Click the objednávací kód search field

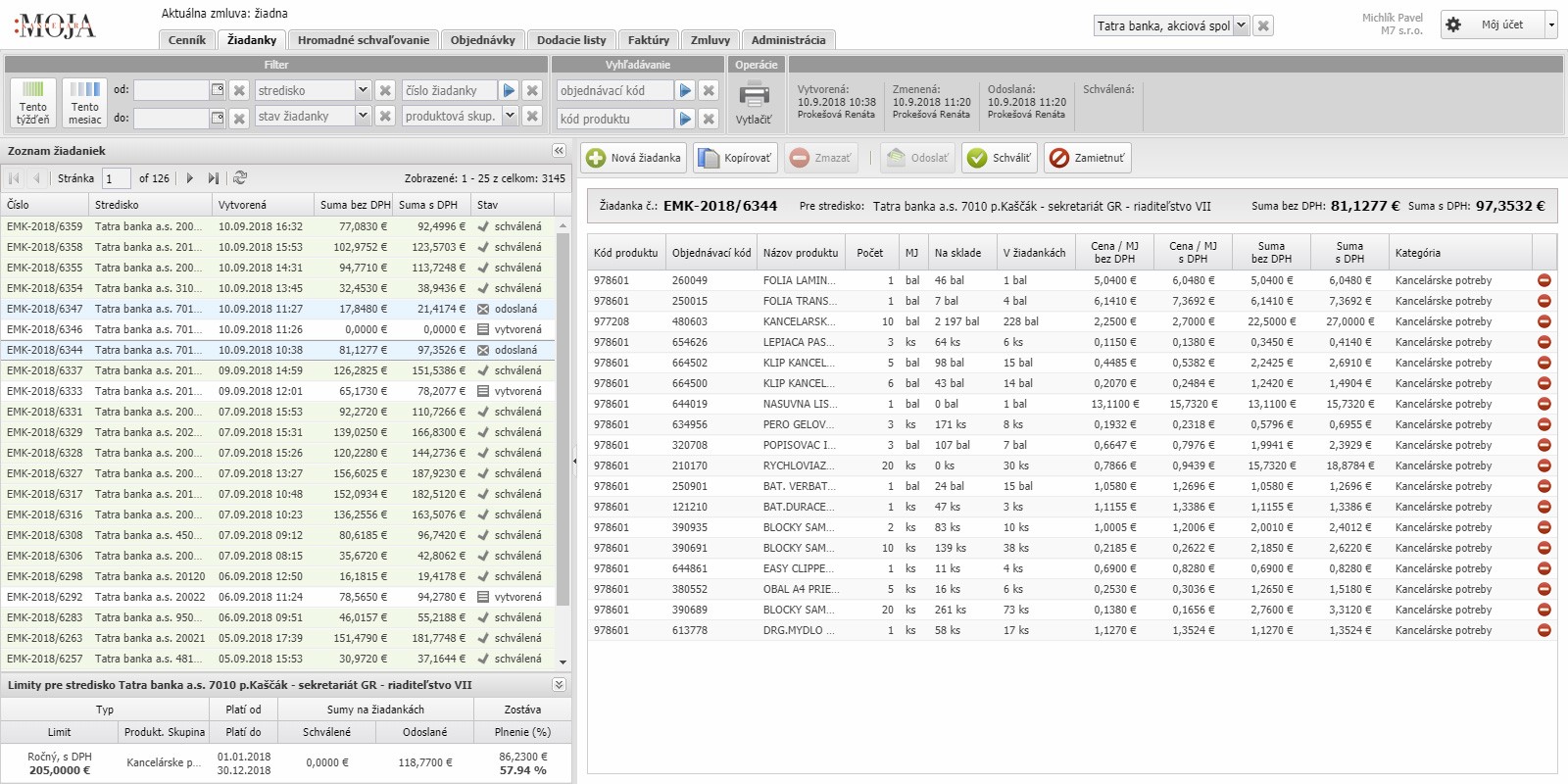tap(614, 90)
